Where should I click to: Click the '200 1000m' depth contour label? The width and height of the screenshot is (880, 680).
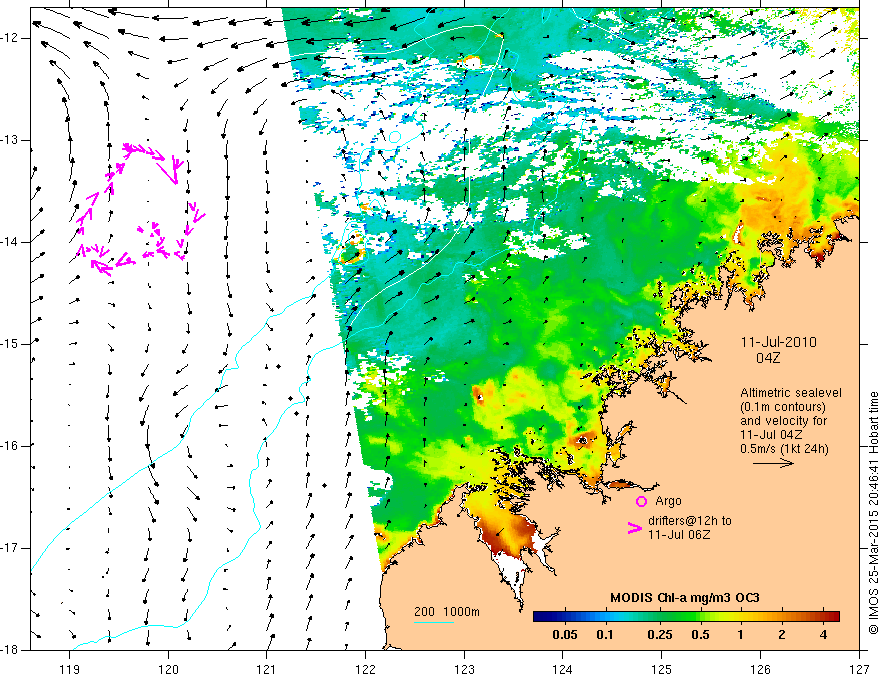[x=447, y=612]
